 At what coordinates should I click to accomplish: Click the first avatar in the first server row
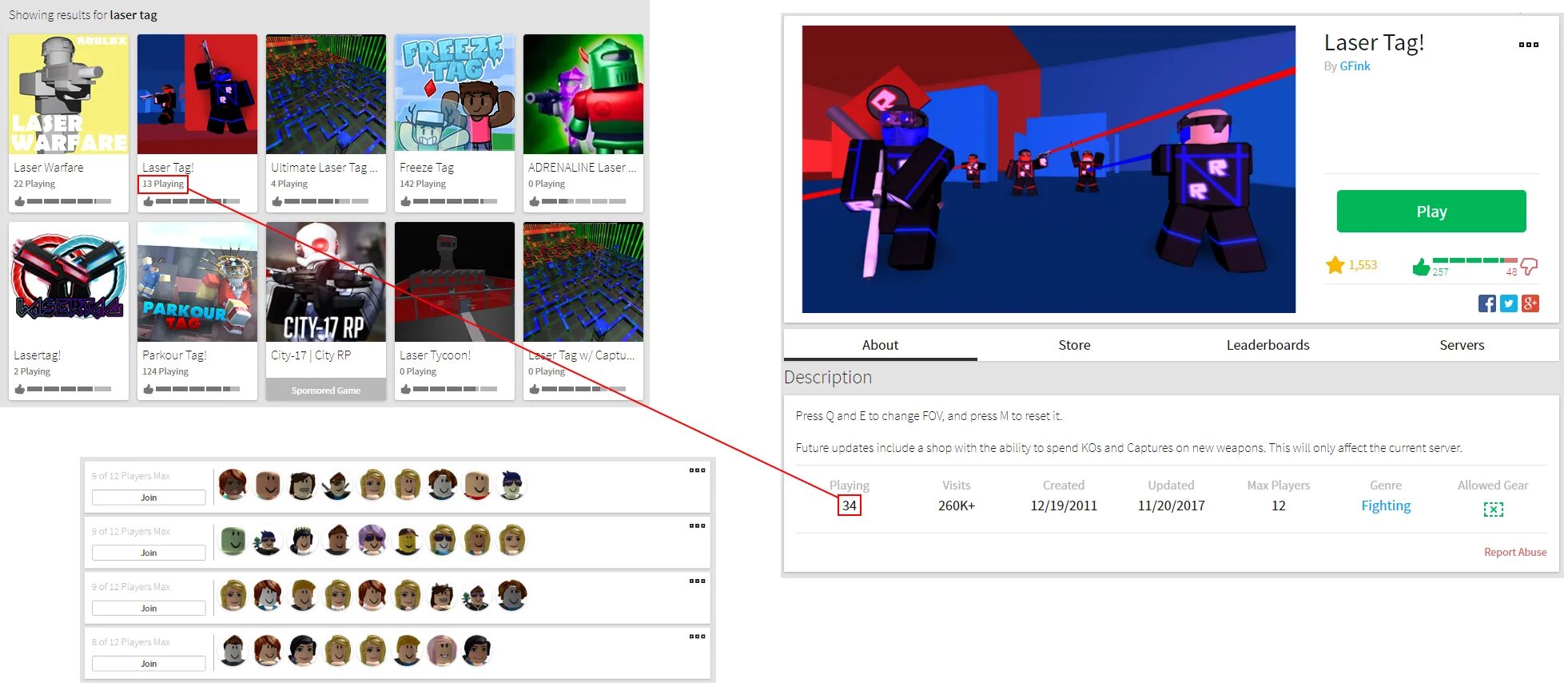pos(233,485)
